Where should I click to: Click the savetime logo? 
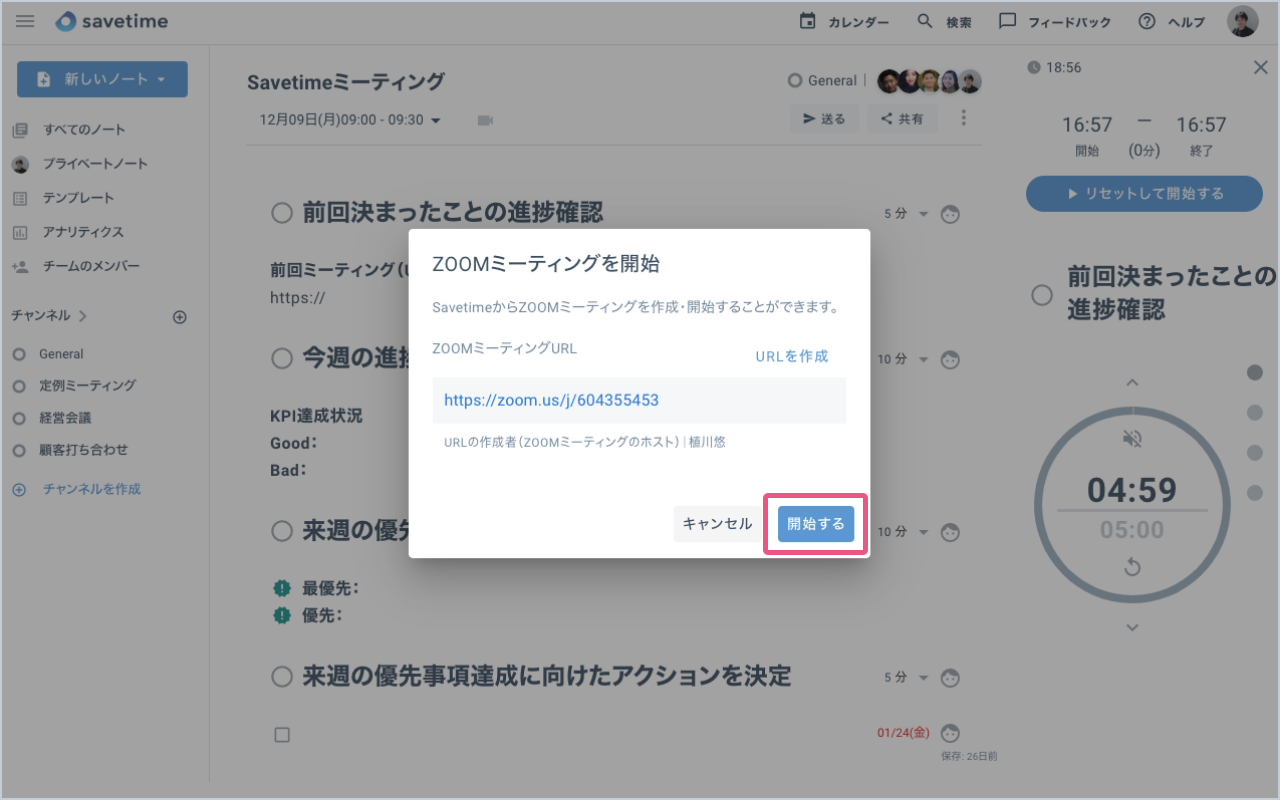click(x=111, y=21)
